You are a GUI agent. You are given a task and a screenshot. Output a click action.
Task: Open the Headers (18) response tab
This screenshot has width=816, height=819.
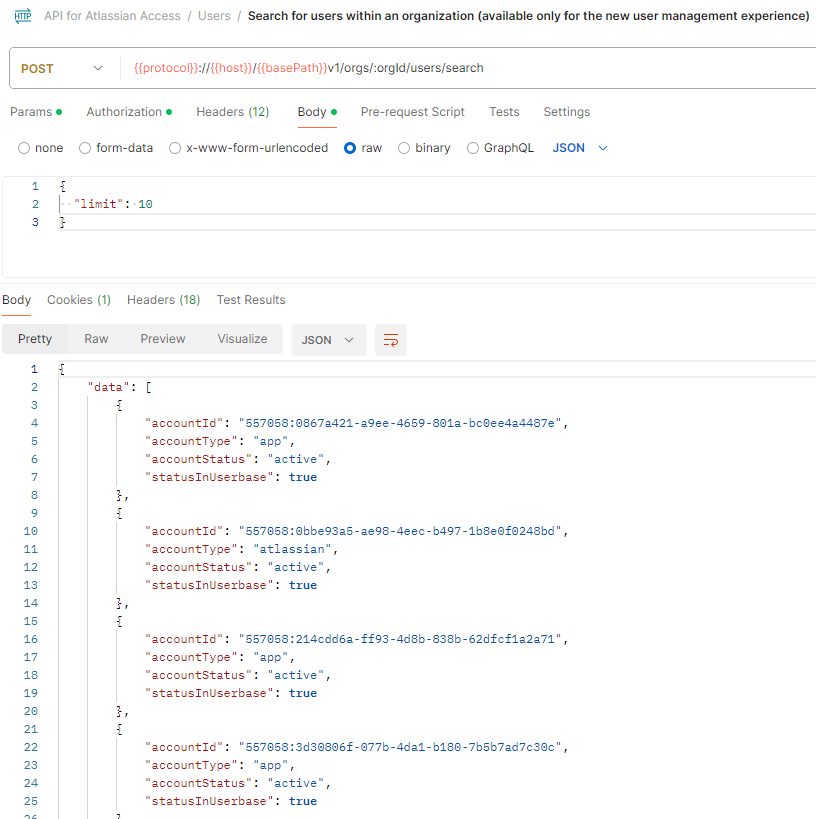coord(164,300)
